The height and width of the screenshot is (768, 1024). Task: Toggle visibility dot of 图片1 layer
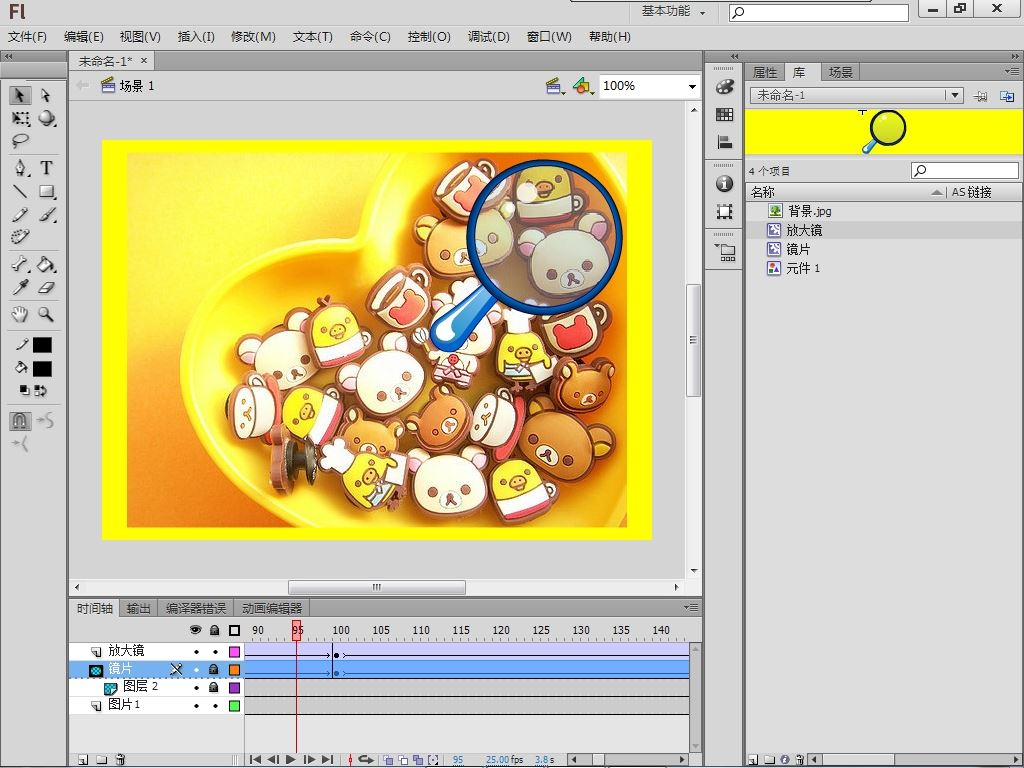pyautogui.click(x=196, y=706)
